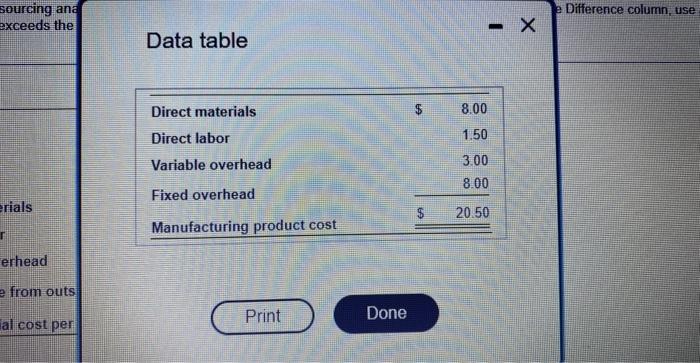Click the Manufacturing product cost label
Image resolution: width=700 pixels, height=363 pixels.
(x=244, y=226)
